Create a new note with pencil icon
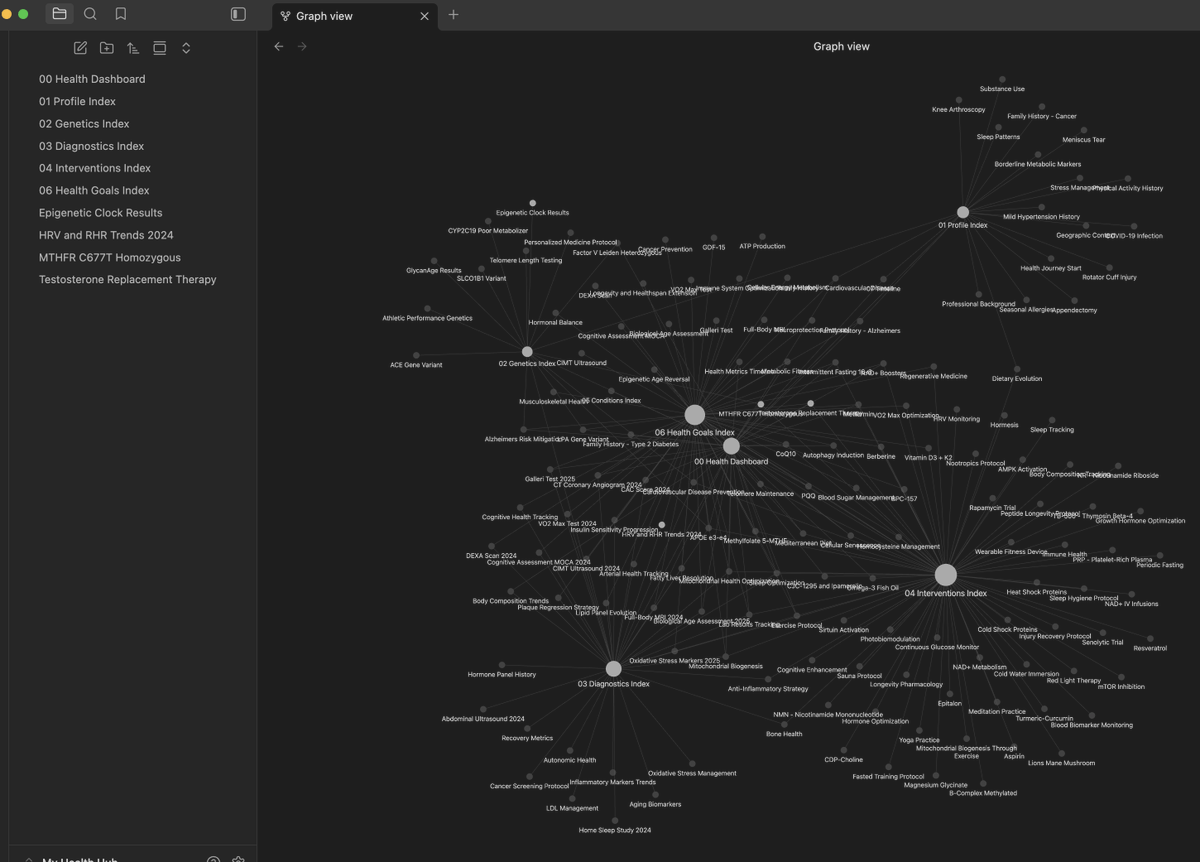 [x=80, y=48]
